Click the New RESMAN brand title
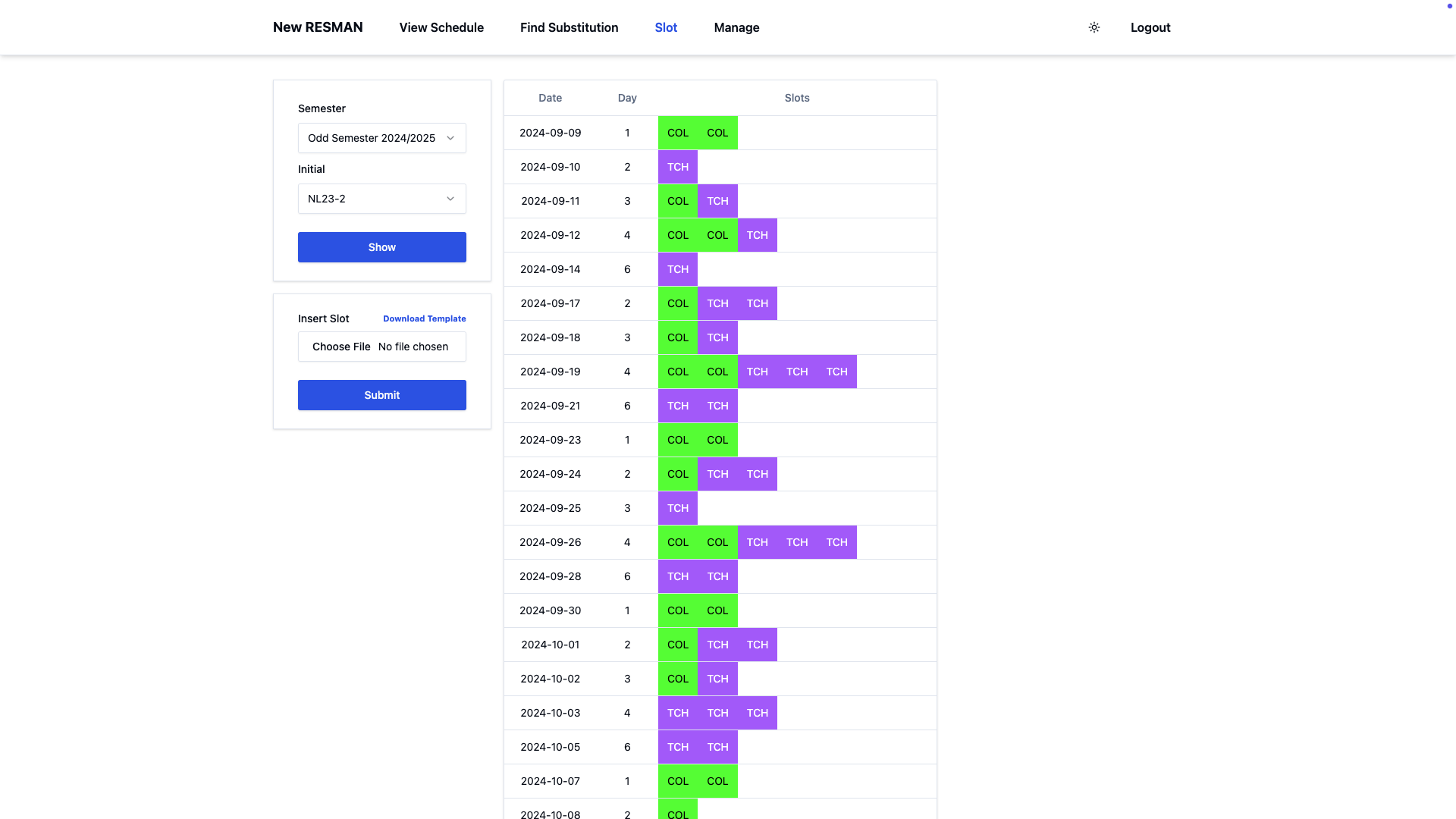 318,27
